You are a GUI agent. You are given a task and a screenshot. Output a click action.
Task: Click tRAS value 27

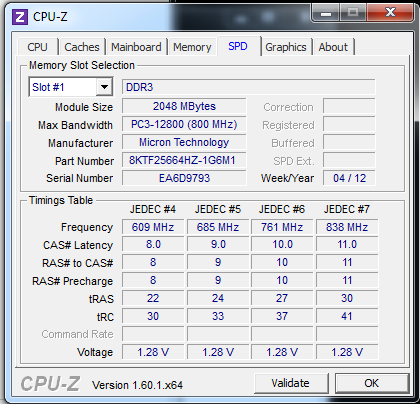point(282,298)
